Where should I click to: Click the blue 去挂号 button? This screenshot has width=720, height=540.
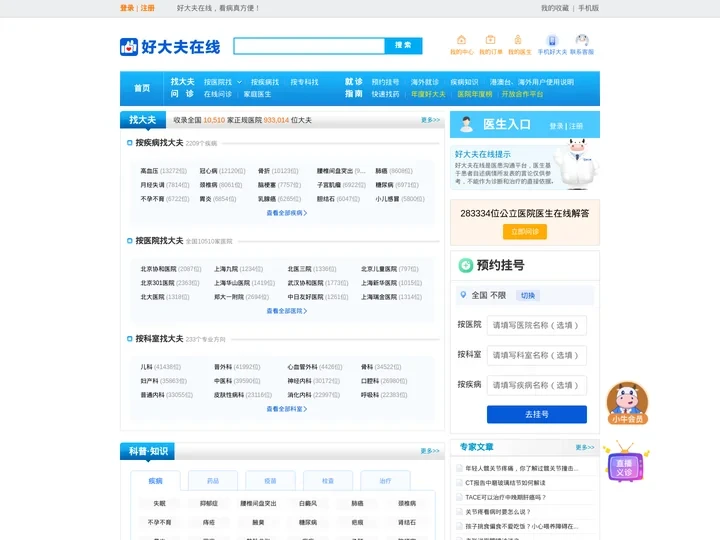(537, 414)
